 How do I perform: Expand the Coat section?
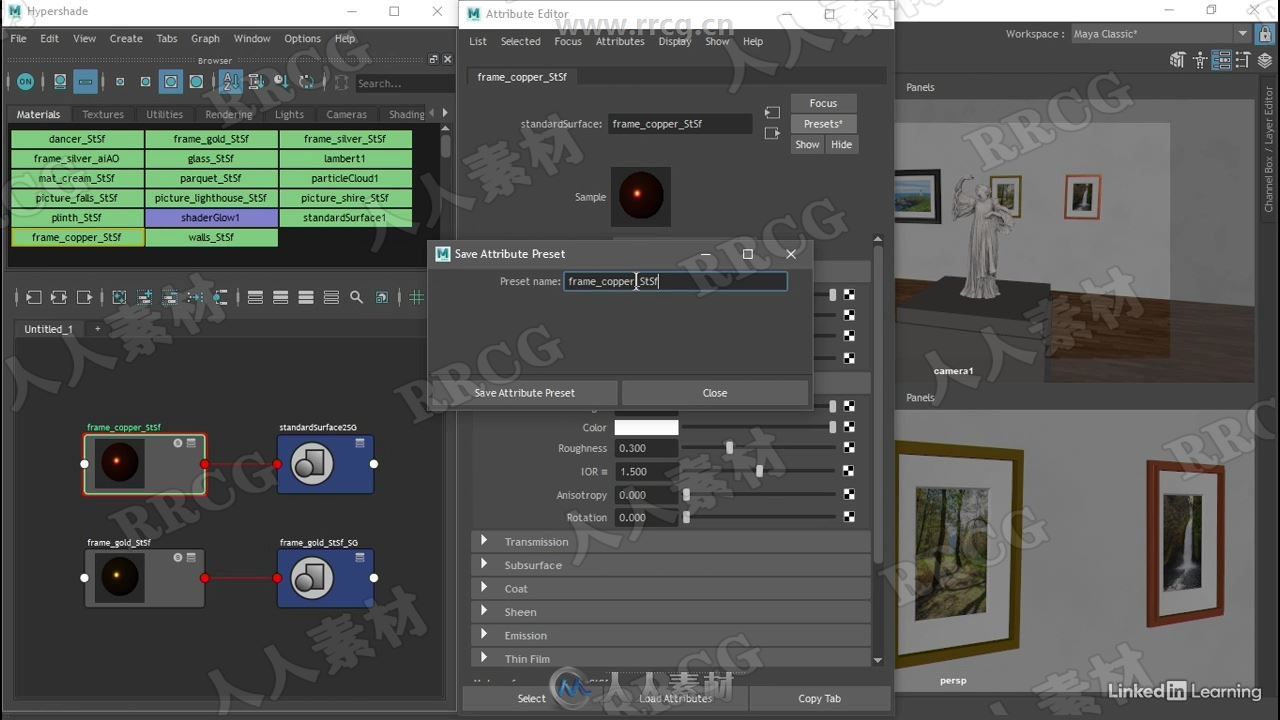671,588
